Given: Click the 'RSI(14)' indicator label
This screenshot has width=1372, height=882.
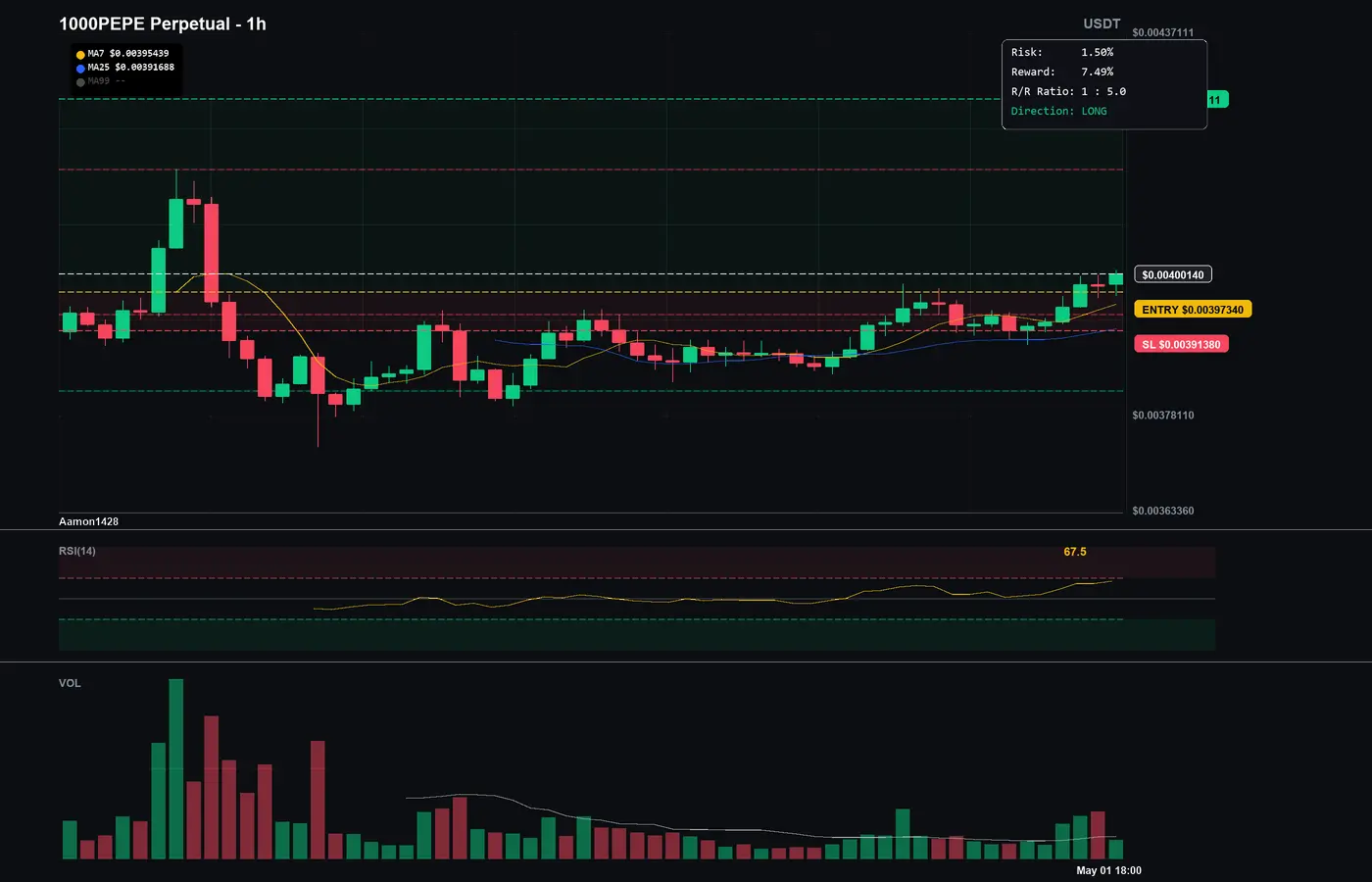Looking at the screenshot, I should tap(77, 551).
